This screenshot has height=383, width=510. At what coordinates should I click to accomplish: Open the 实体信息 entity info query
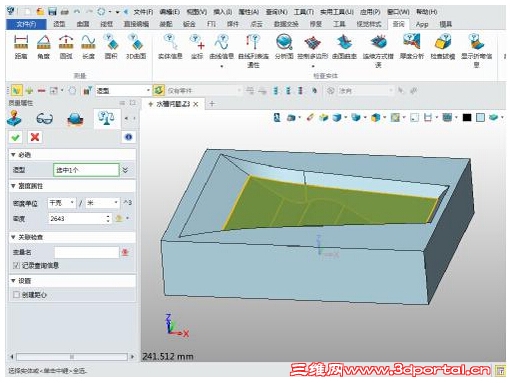click(170, 47)
